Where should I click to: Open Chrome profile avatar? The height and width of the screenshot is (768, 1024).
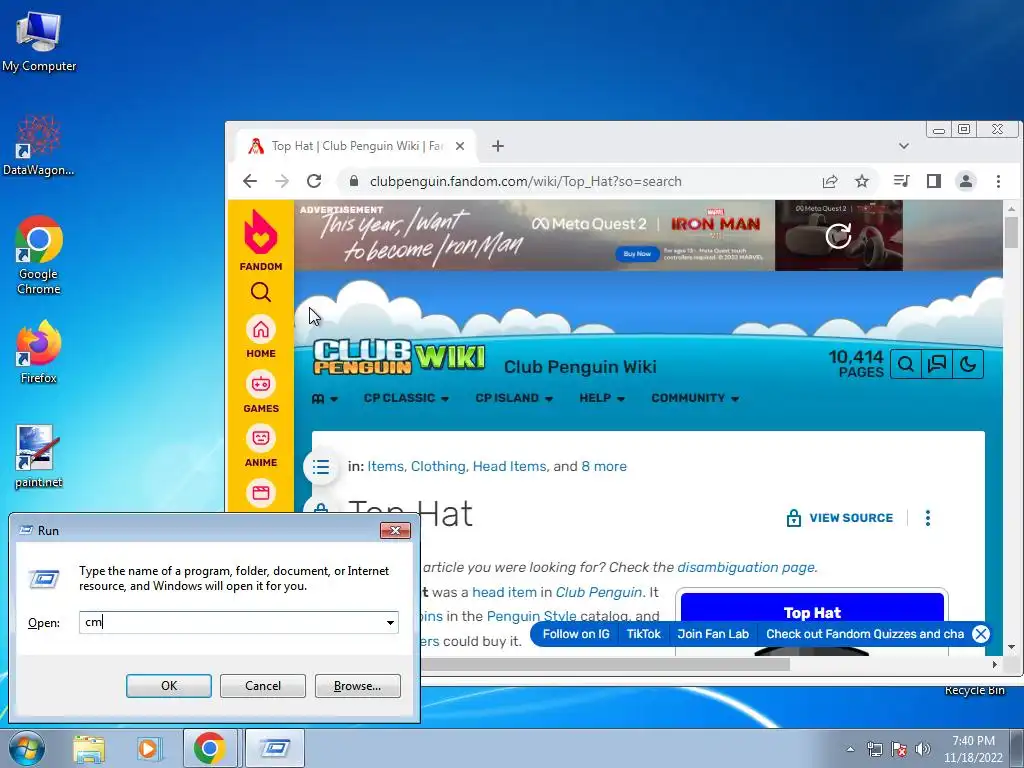tap(966, 181)
